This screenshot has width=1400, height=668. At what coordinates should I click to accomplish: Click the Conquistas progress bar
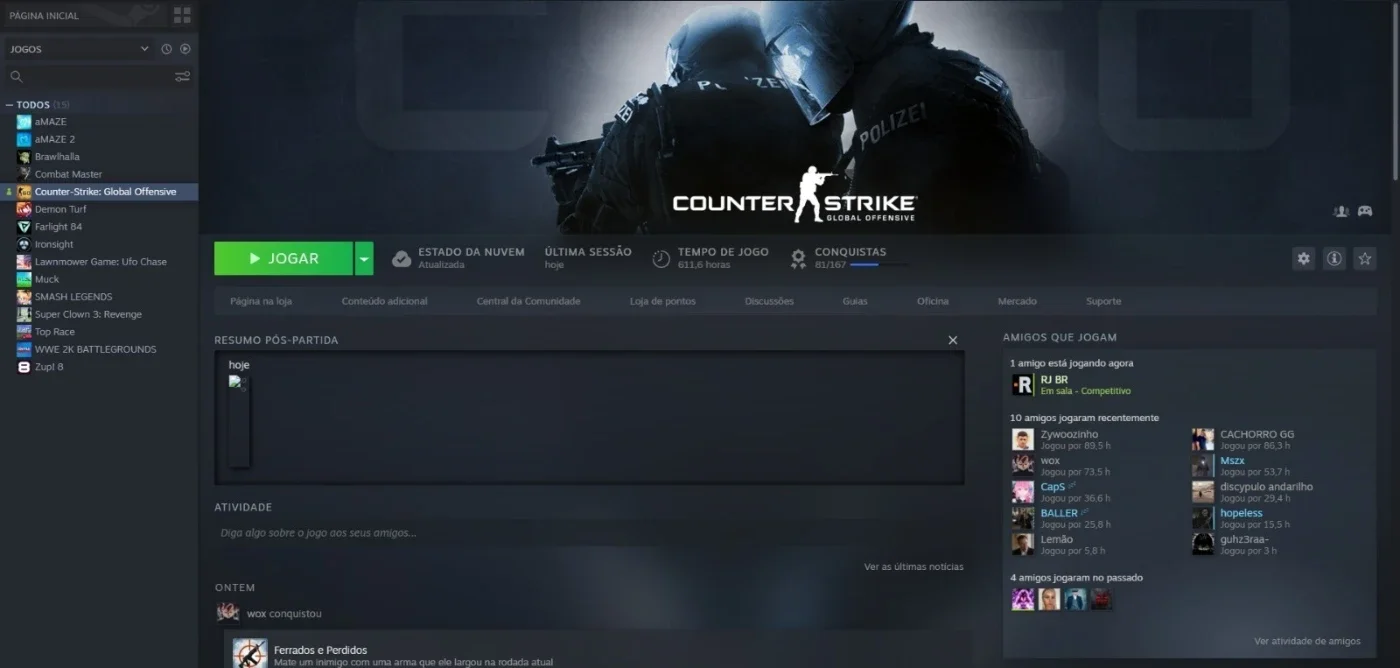(880, 265)
